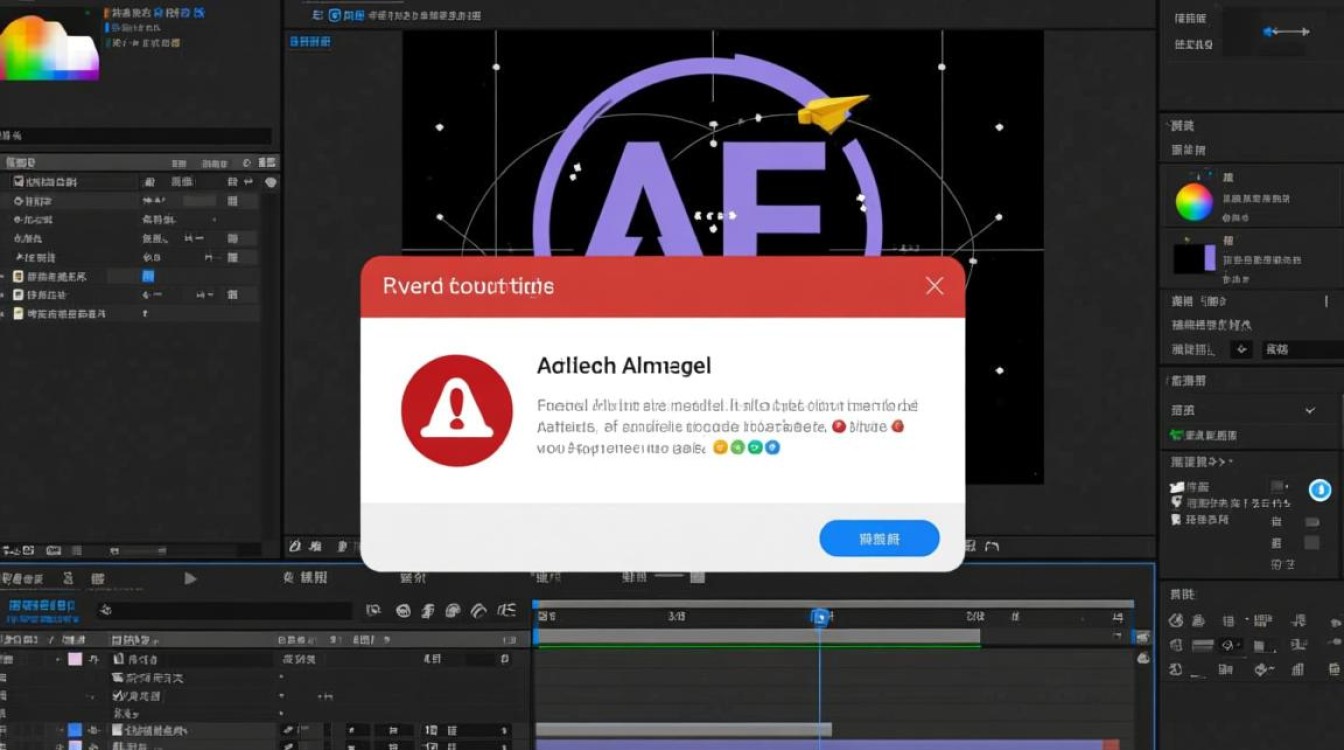
Task: Click the blue timecode at the timeline's top left
Action: (43, 606)
